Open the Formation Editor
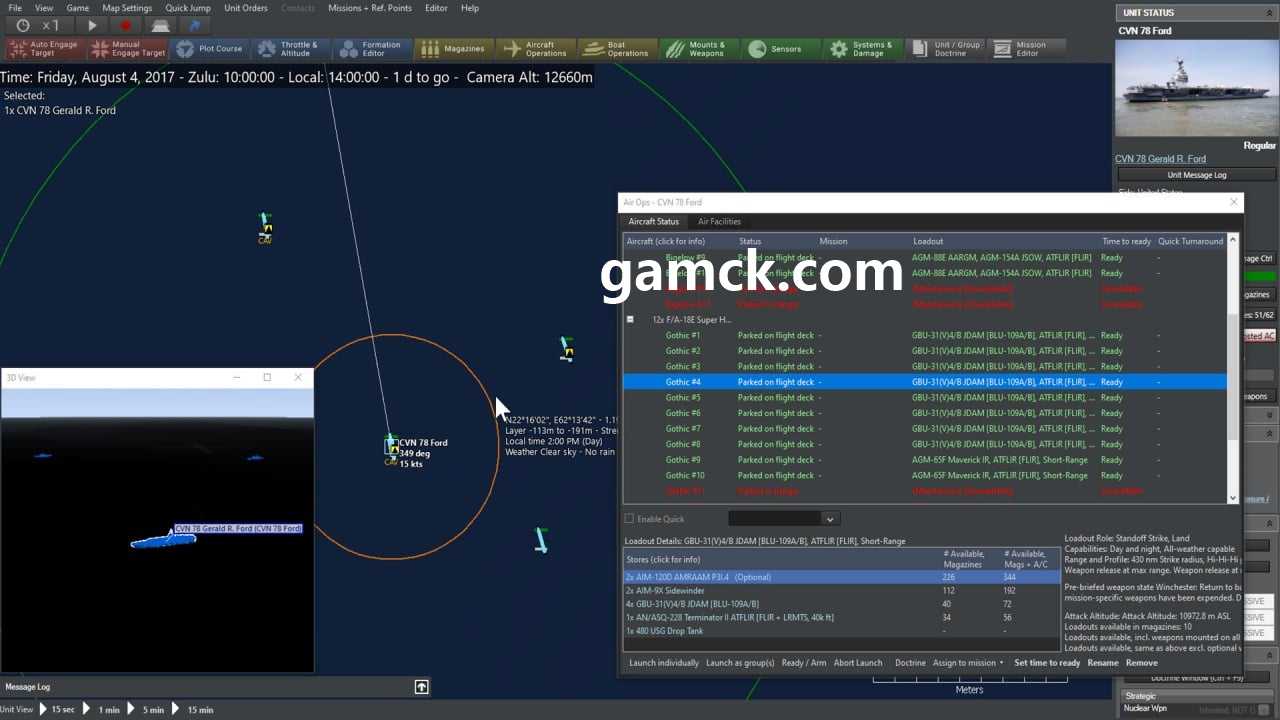This screenshot has width=1280, height=720. pos(373,48)
